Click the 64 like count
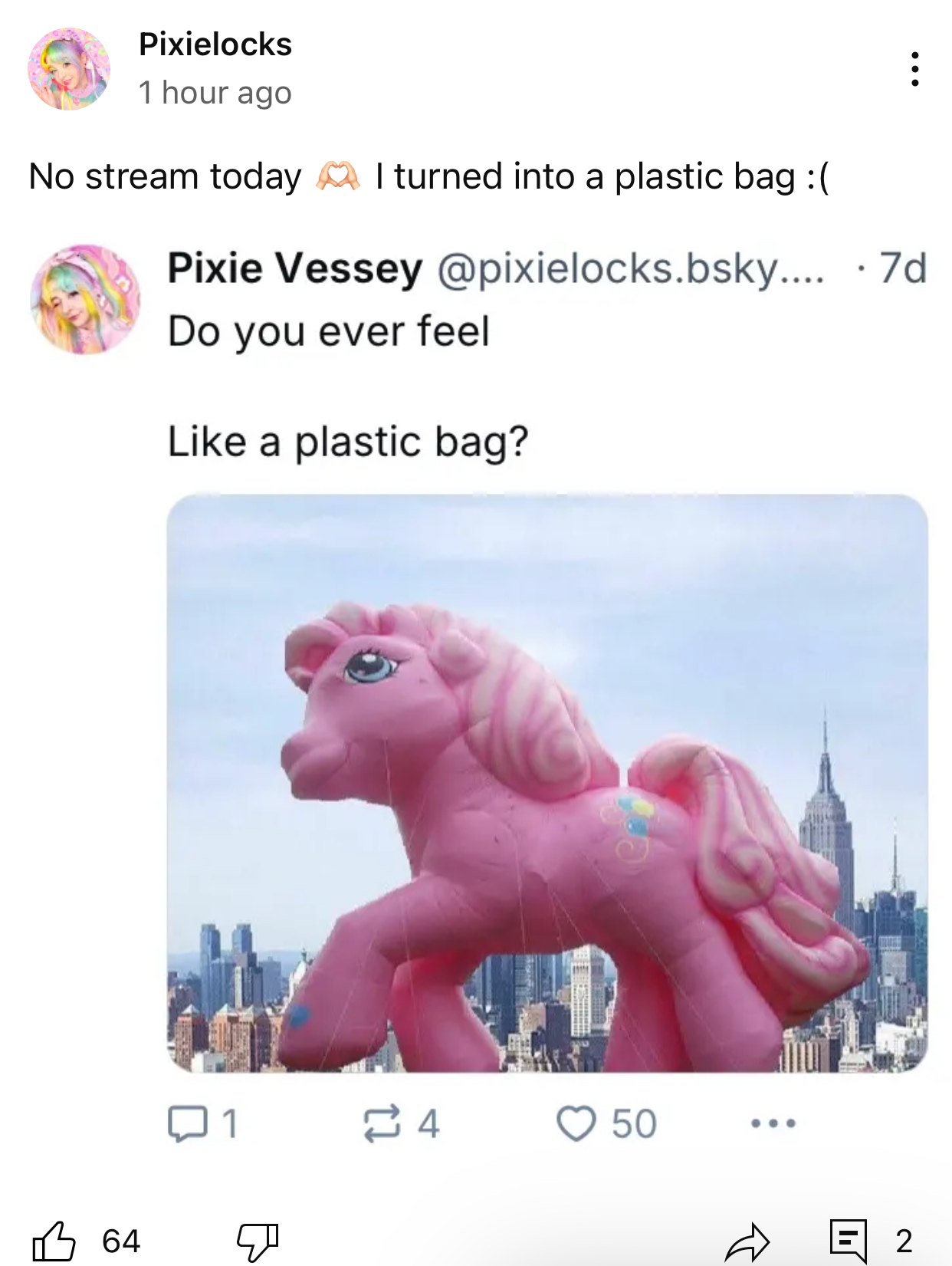Screen dimensions: 952x1266 point(121,1241)
